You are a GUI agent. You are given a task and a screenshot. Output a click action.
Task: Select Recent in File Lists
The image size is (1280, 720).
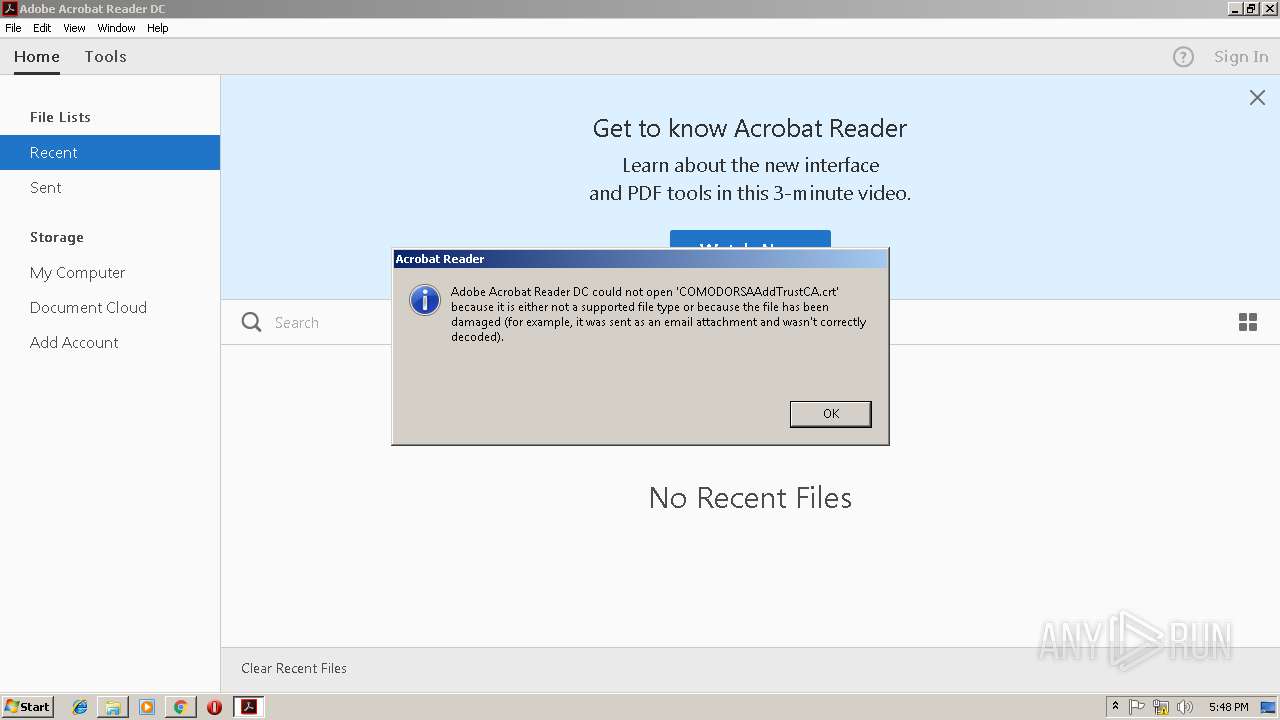pyautogui.click(x=110, y=152)
